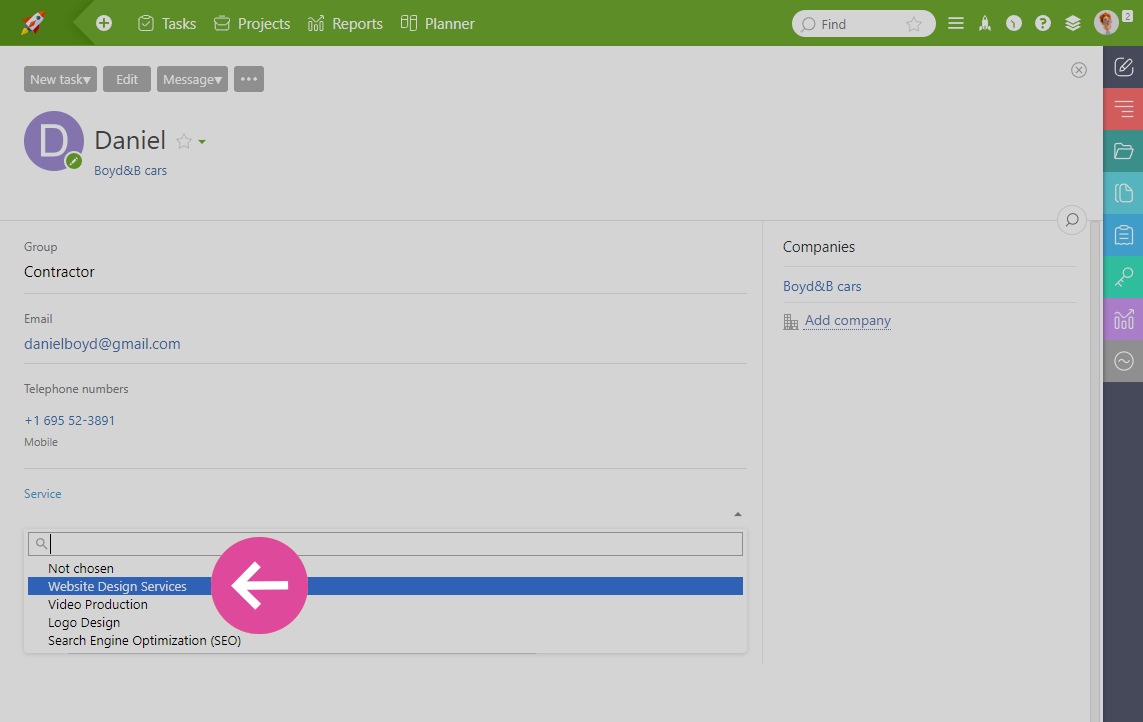Select Video Production option
The height and width of the screenshot is (722, 1143).
pos(386,605)
